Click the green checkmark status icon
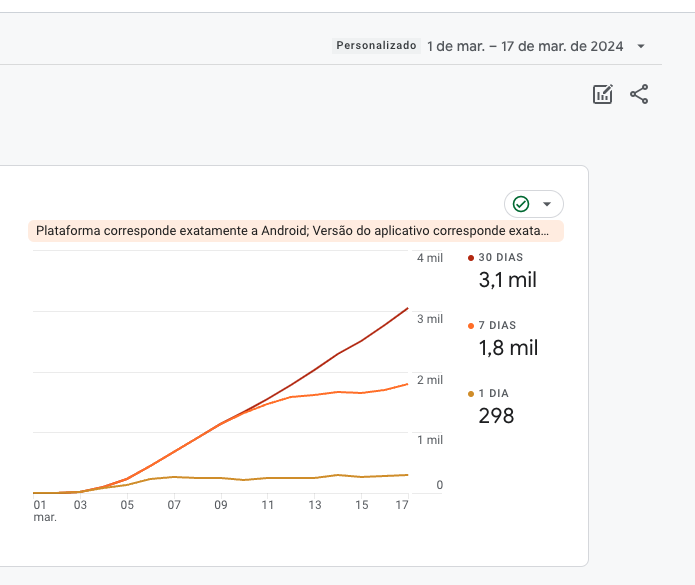The image size is (695, 585). 521,204
